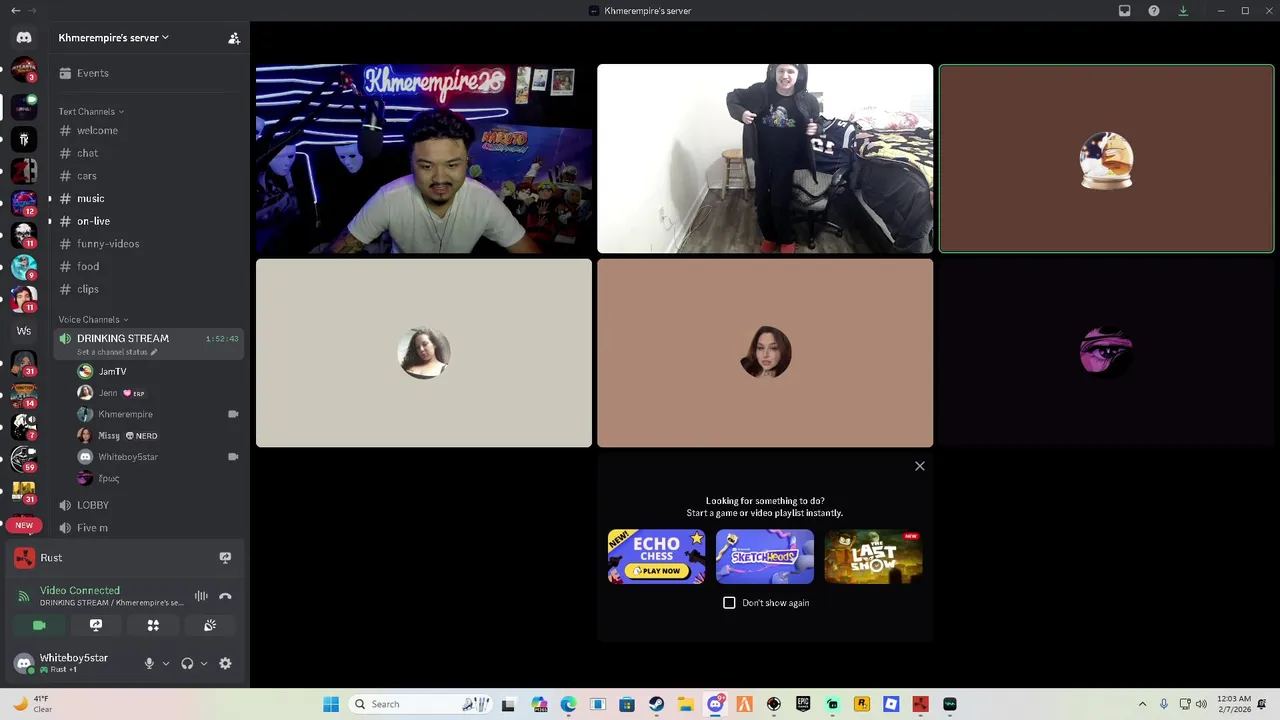Viewport: 1280px width, 720px height.
Task: Check Don't show again checkbox
Action: coord(729,603)
